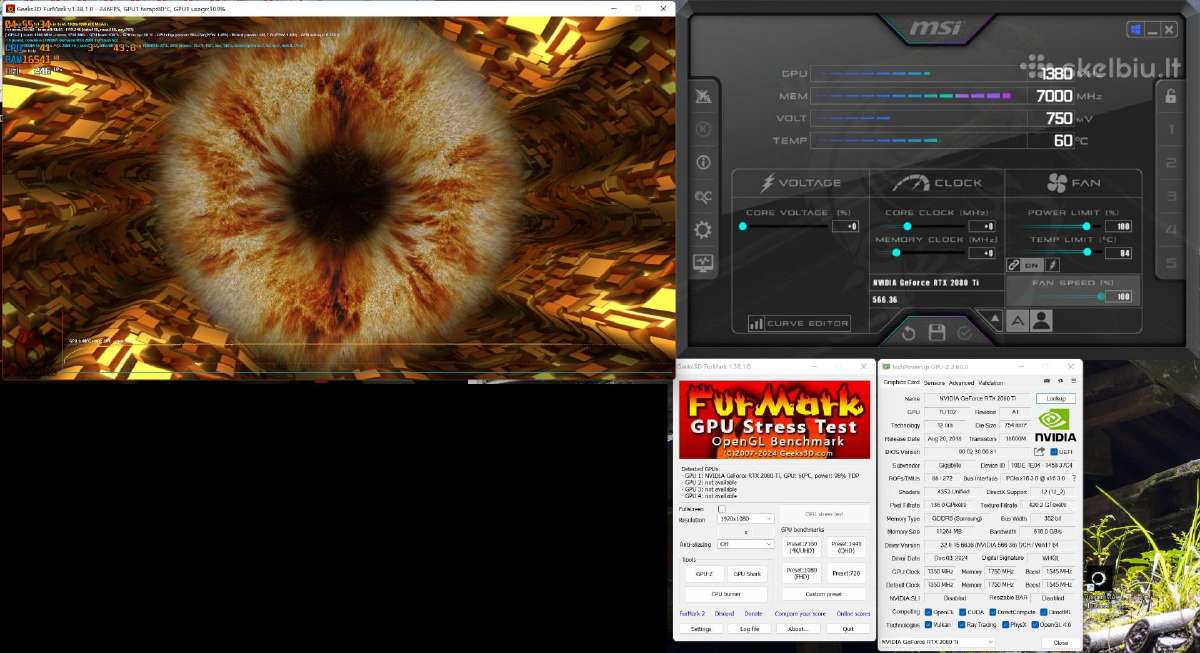The height and width of the screenshot is (653, 1200).
Task: Open the information icon in Afterburner sidebar
Action: click(x=704, y=162)
